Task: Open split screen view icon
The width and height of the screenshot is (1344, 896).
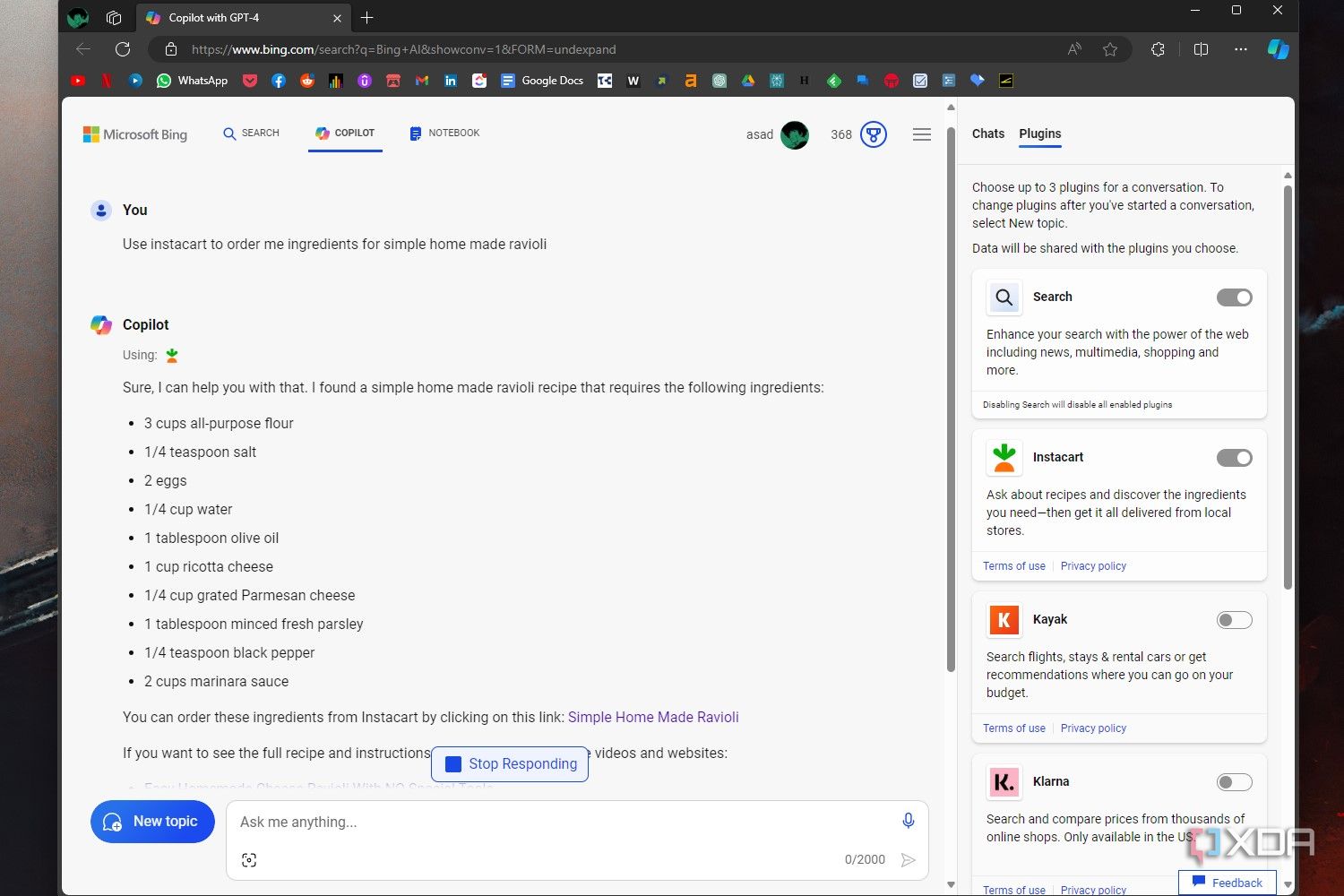Action: coord(1202,49)
